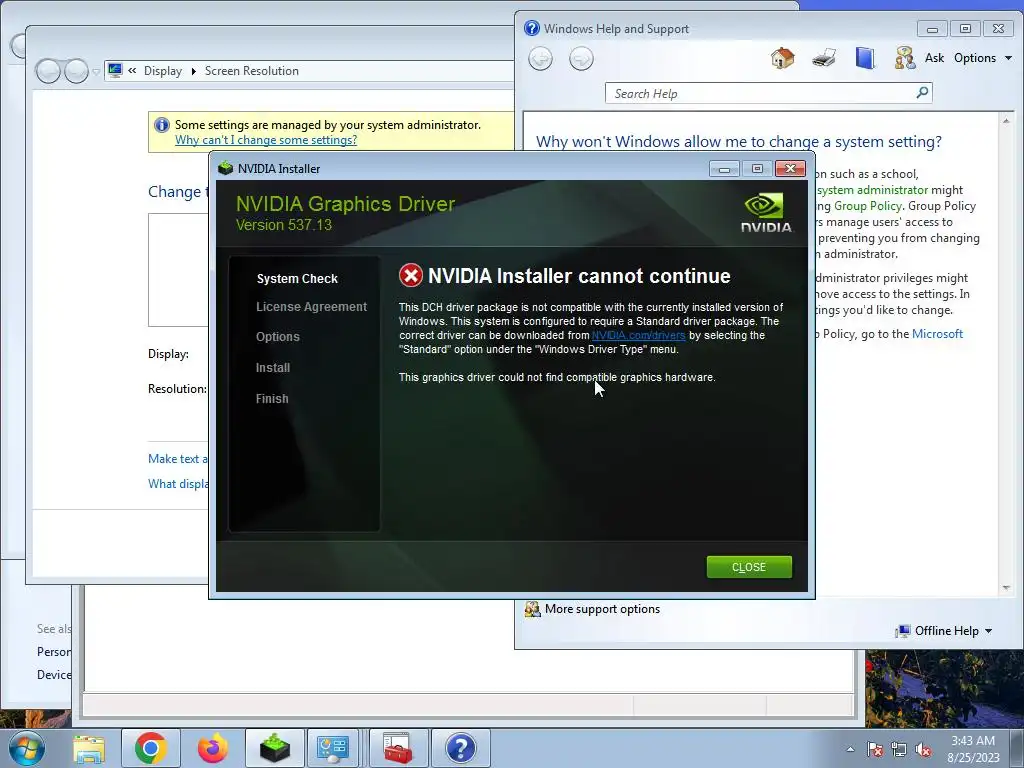Select the System Check step in the installer sidebar
This screenshot has height=768, width=1024.
click(x=297, y=278)
